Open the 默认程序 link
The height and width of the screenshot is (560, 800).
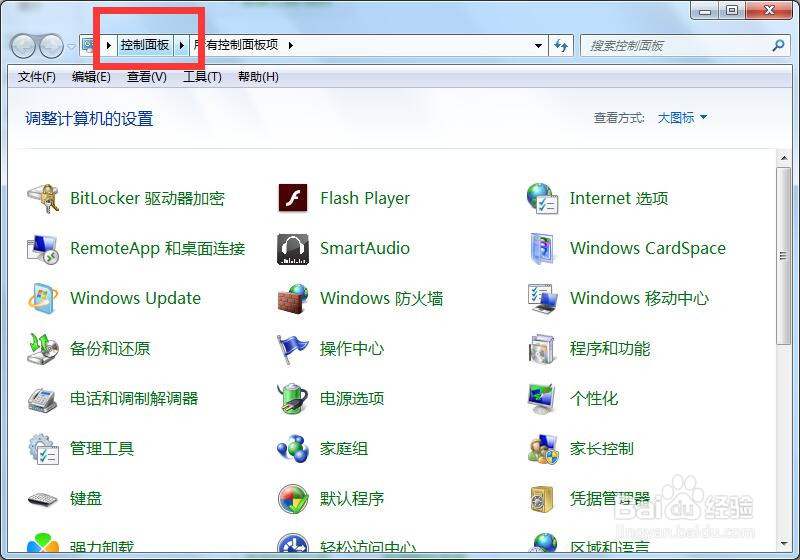click(x=352, y=499)
